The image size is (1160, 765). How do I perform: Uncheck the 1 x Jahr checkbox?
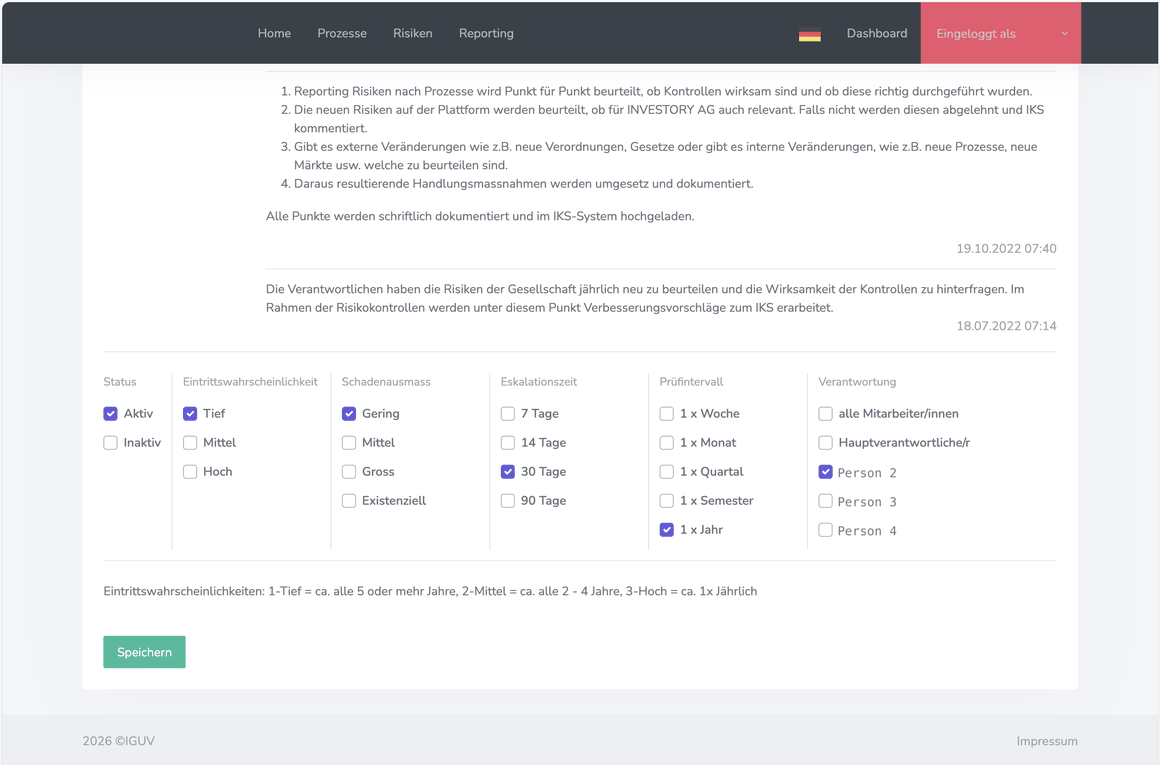667,530
